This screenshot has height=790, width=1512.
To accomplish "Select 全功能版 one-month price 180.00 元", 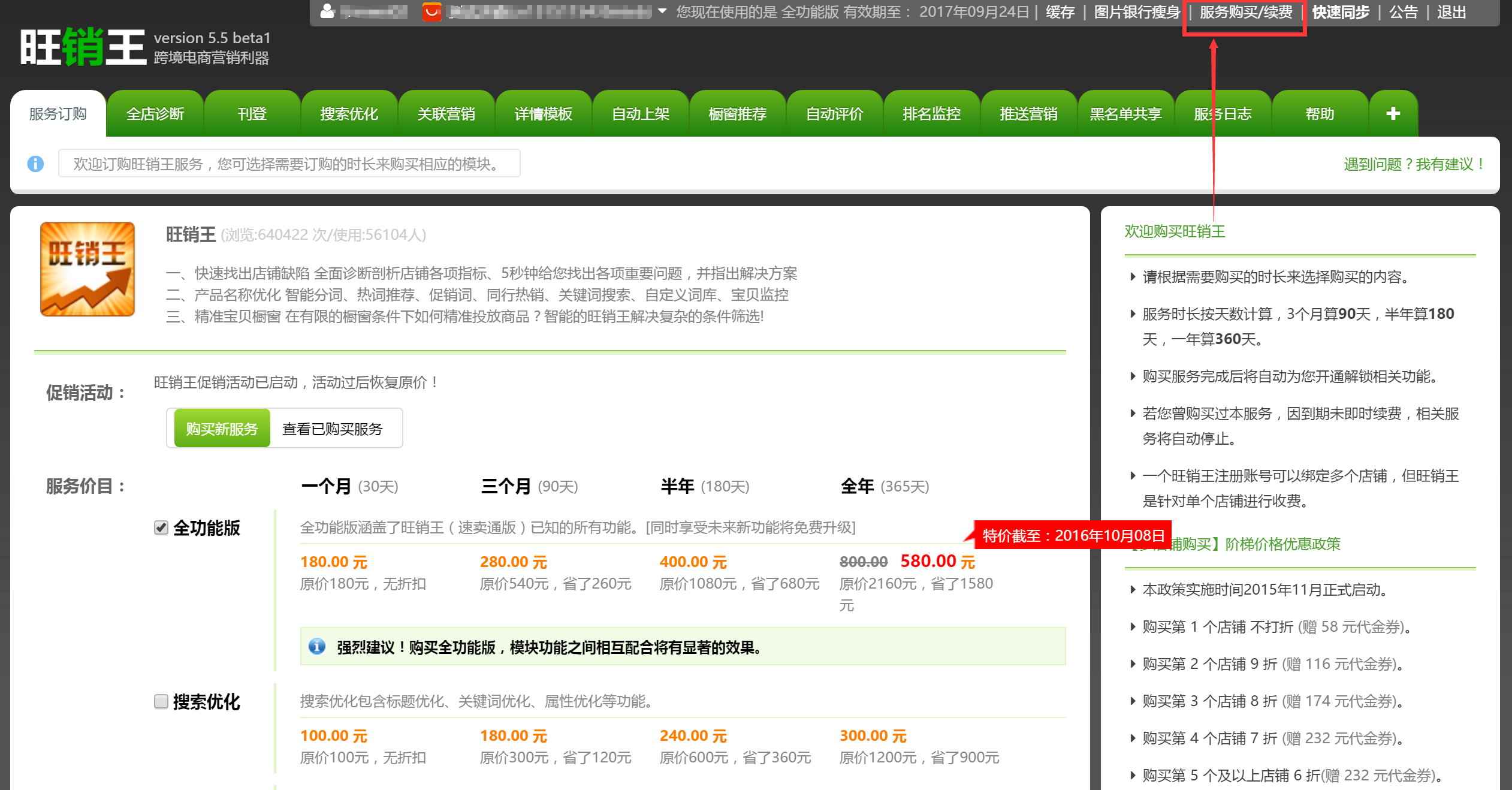I will [334, 562].
